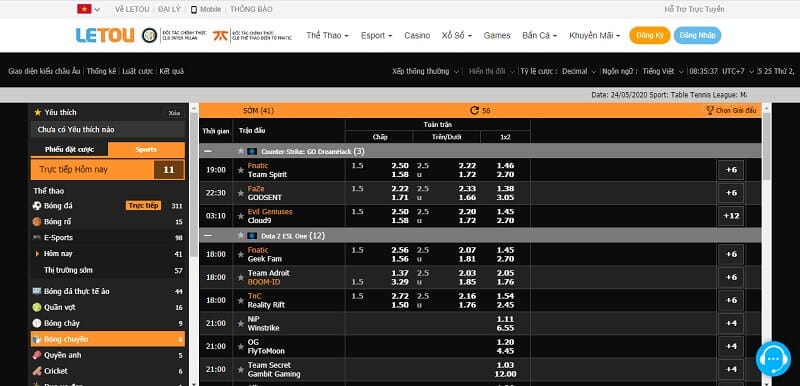Click the Fnatic partner logo

[220, 35]
